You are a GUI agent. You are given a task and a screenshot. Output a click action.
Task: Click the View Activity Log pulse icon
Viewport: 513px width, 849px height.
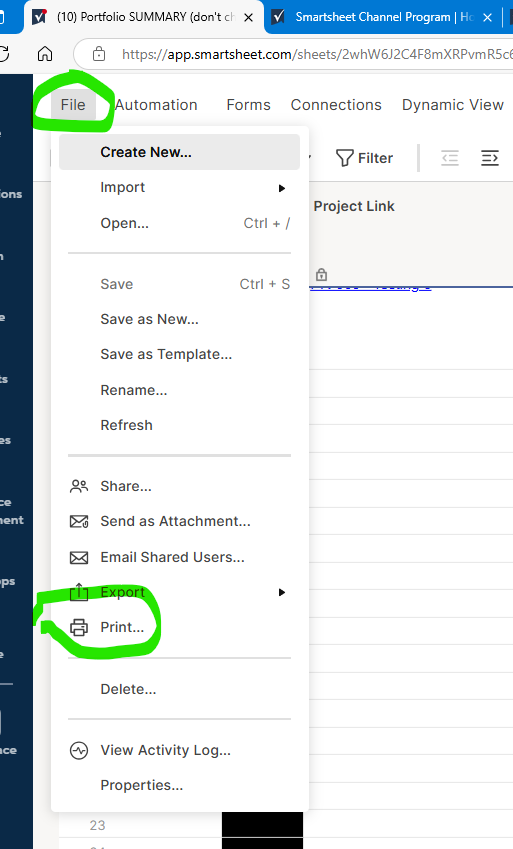click(x=79, y=750)
